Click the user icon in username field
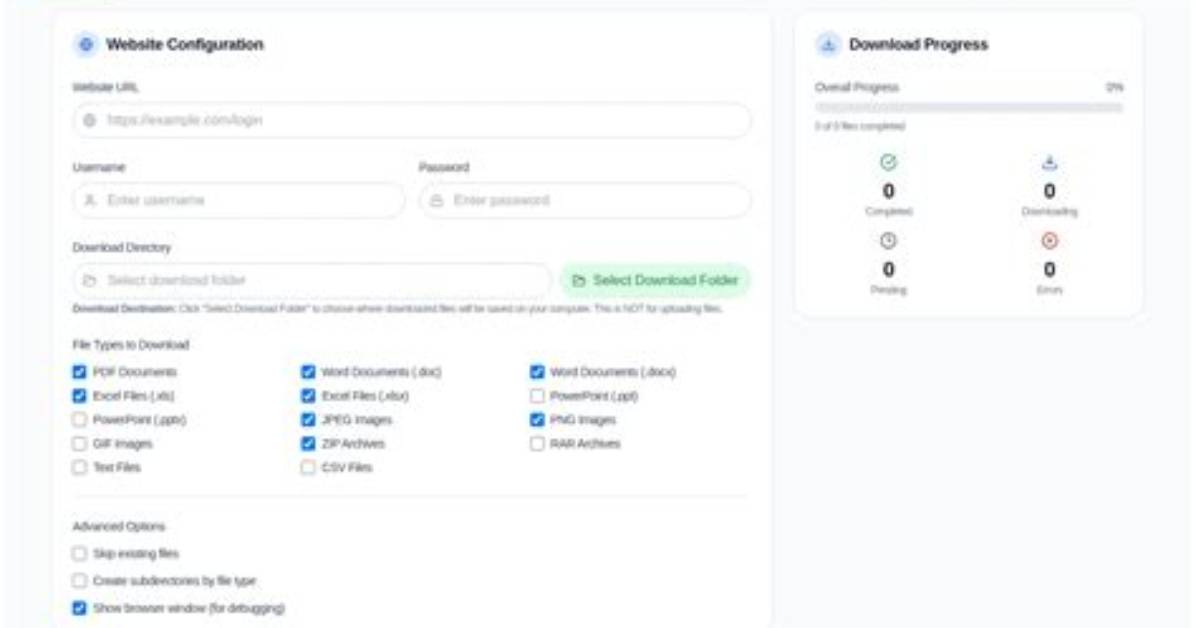Image resolution: width=1196 pixels, height=628 pixels. 90,200
